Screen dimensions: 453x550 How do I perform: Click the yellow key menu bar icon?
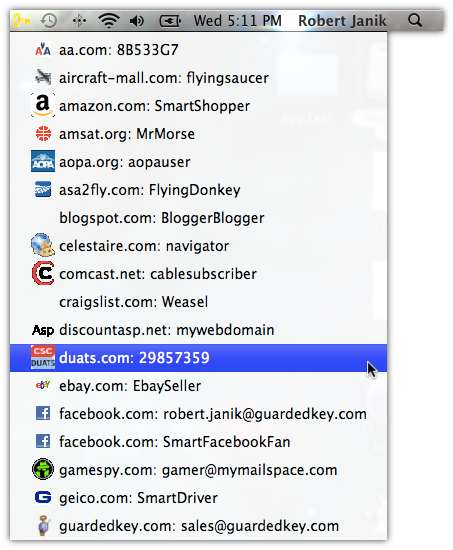[x=22, y=21]
